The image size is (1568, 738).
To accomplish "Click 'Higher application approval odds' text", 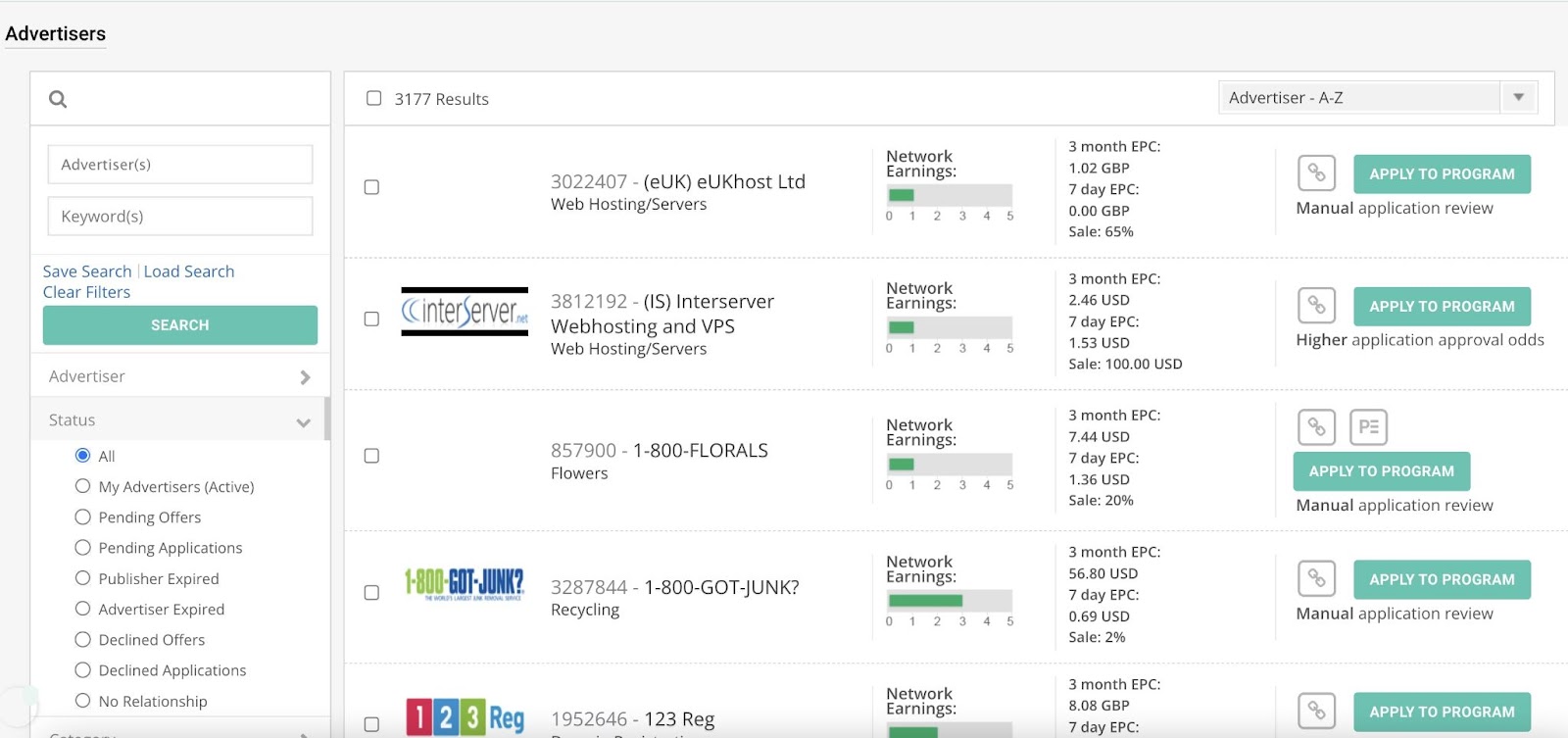I will click(x=1420, y=340).
